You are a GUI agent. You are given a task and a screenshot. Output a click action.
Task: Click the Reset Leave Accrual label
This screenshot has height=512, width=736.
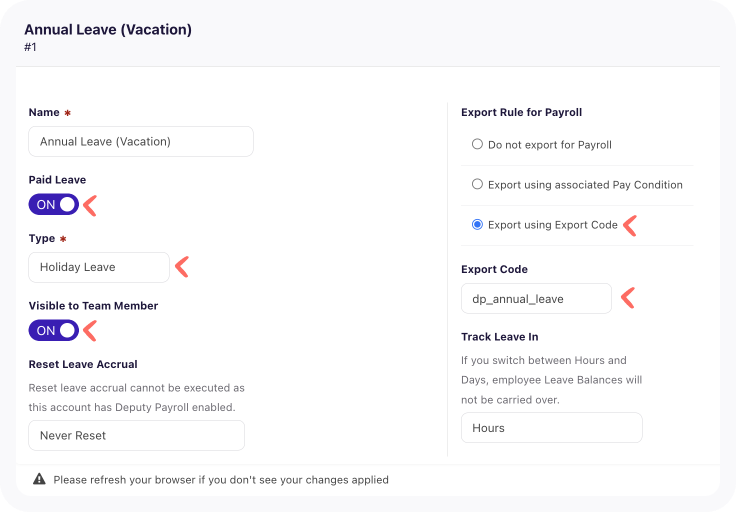pos(83,364)
